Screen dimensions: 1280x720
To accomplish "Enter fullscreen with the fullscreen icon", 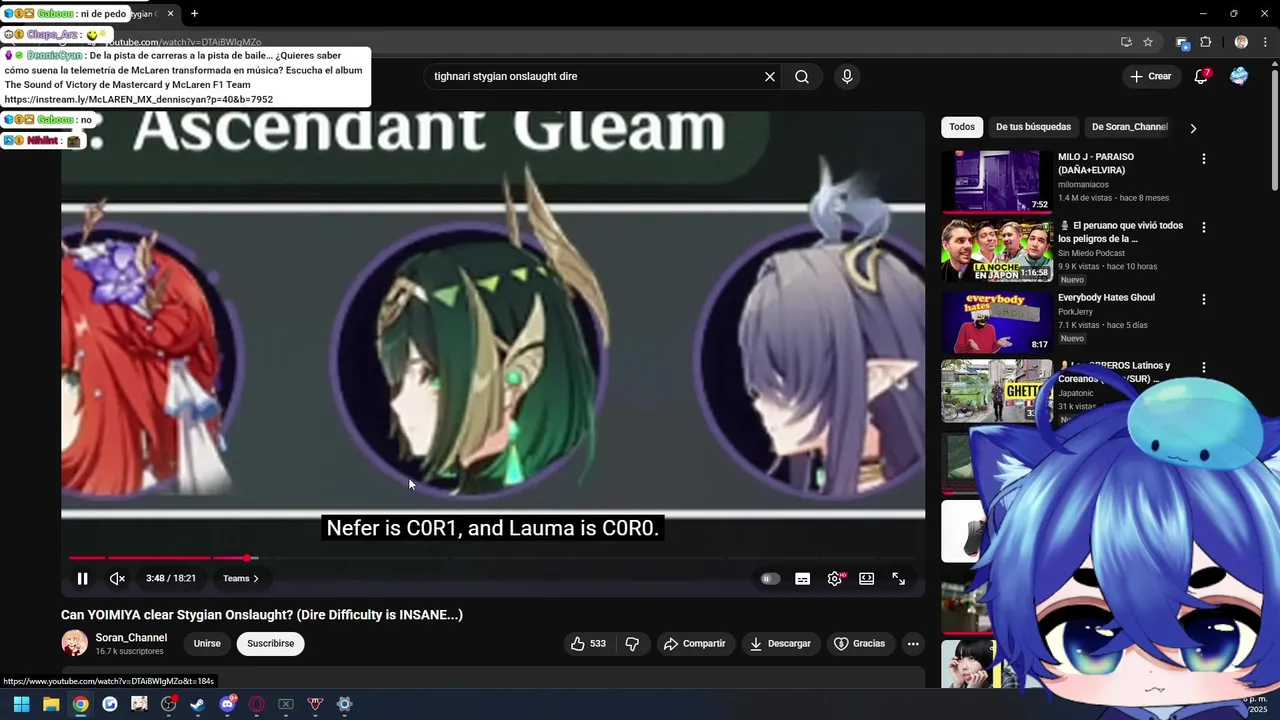I will coord(899,578).
